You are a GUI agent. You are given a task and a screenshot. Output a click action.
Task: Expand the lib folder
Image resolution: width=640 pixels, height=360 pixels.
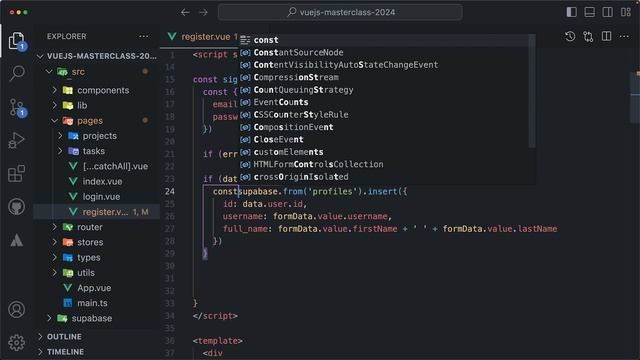[x=97, y=105]
